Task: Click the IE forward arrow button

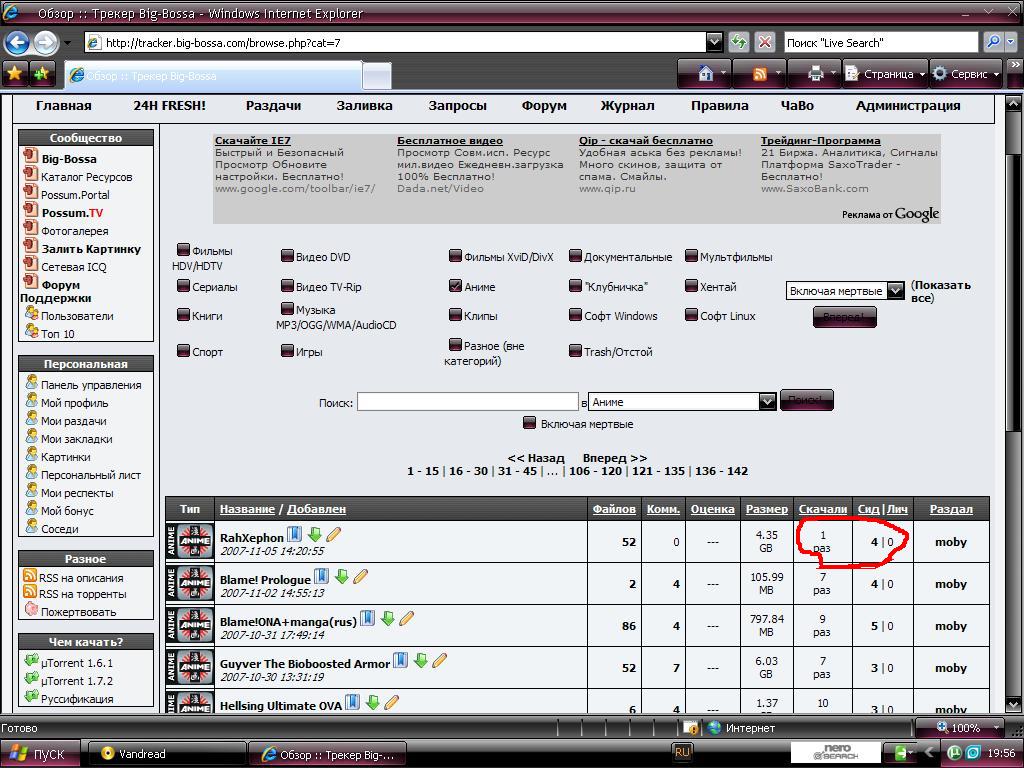Action: 45,43
